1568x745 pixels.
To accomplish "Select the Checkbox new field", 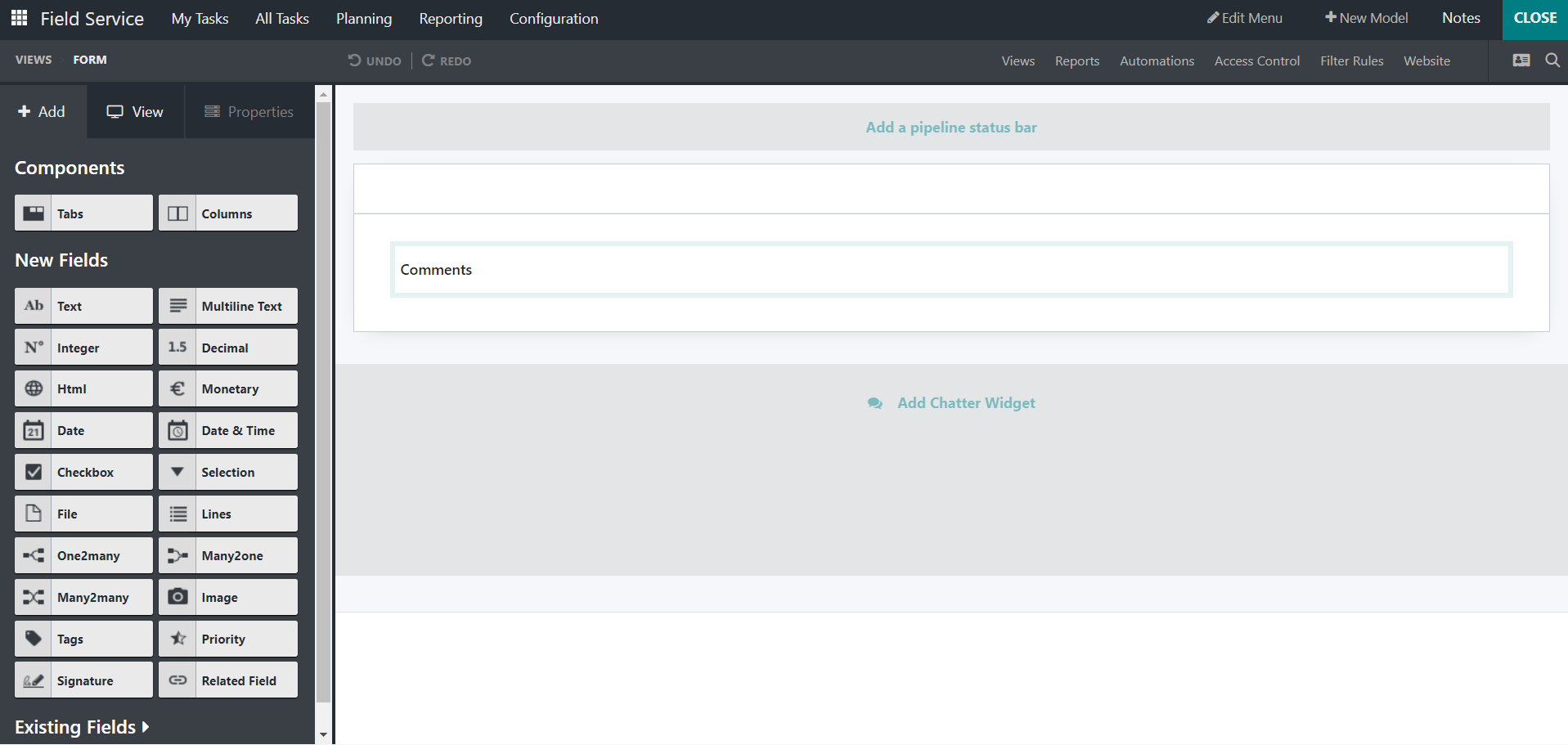I will (x=83, y=473).
